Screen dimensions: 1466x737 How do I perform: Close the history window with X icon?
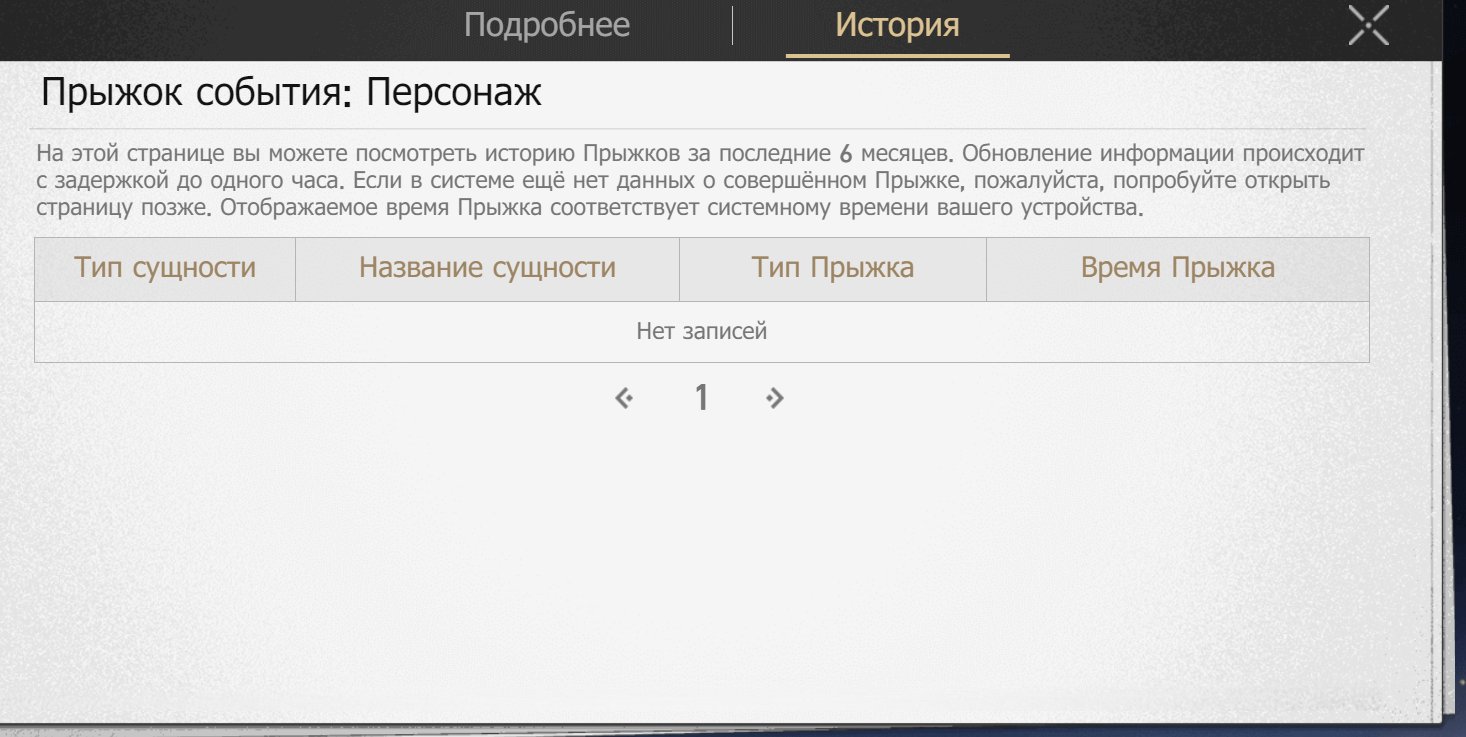pos(1368,25)
